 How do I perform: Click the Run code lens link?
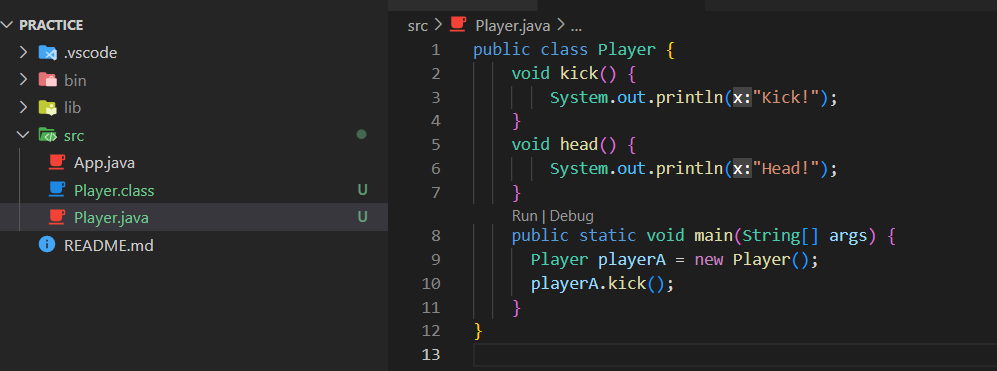click(525, 216)
